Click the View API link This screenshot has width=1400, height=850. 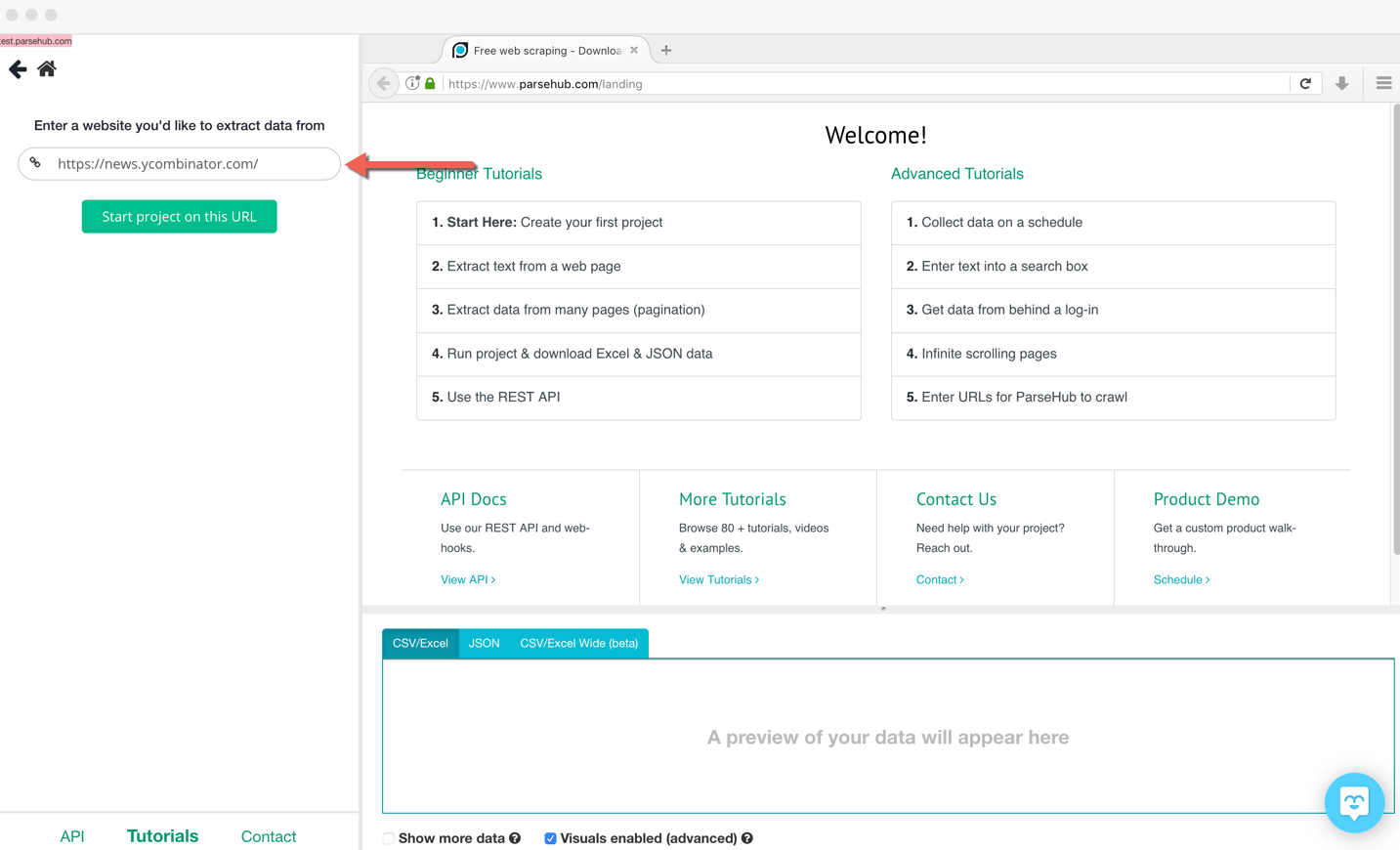[x=468, y=580]
